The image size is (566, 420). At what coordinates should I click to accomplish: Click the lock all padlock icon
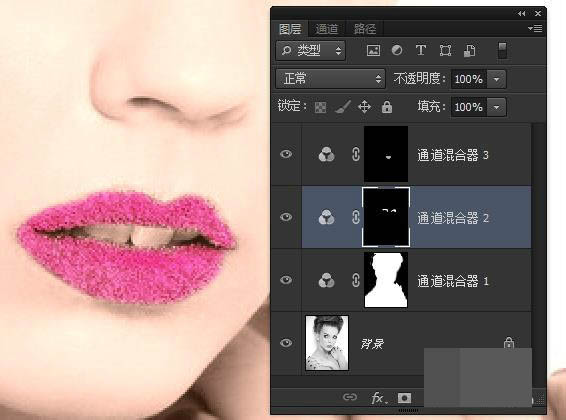[x=387, y=107]
